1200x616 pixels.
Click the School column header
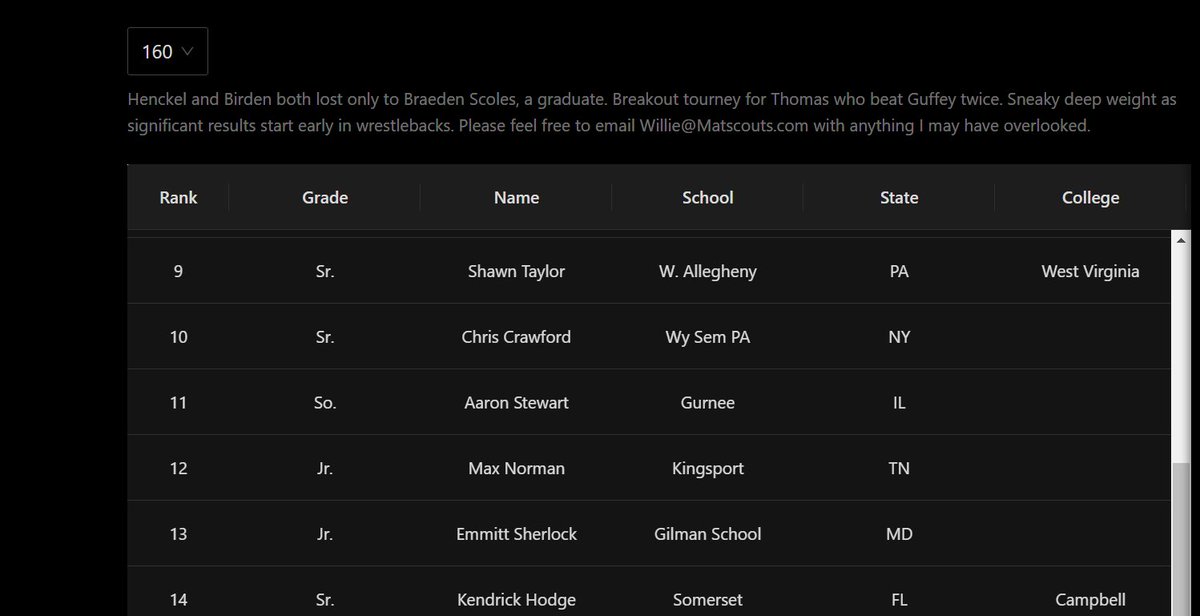pyautogui.click(x=708, y=197)
